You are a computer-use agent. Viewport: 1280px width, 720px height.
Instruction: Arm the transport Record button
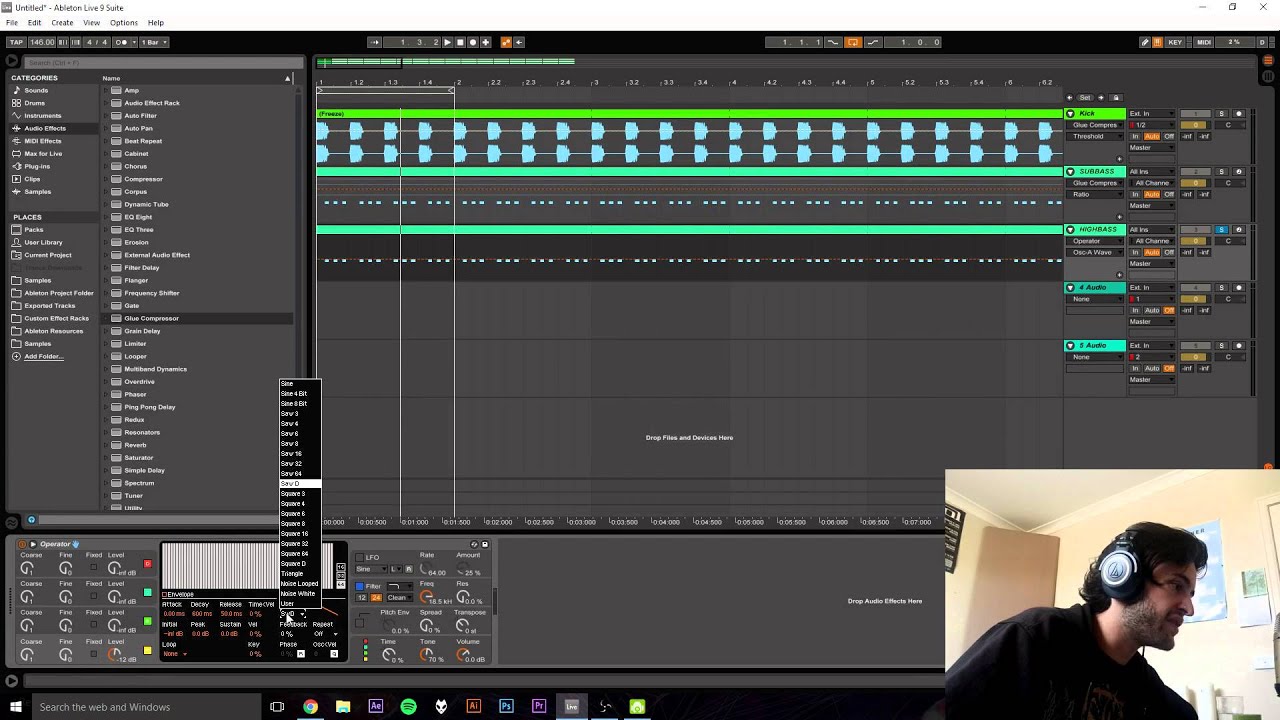473,42
